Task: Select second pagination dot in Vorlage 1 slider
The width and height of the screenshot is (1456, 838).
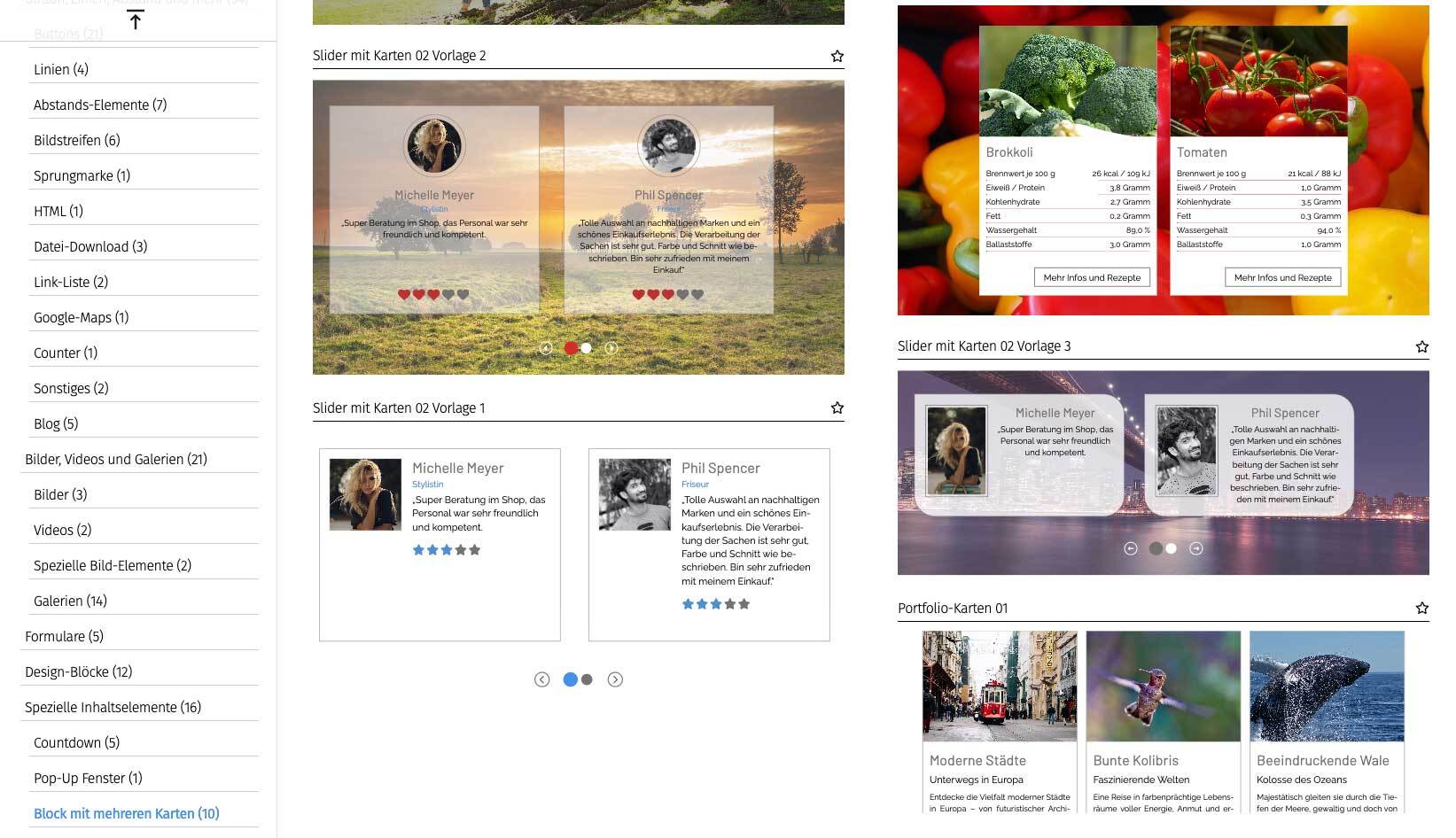Action: click(x=587, y=679)
